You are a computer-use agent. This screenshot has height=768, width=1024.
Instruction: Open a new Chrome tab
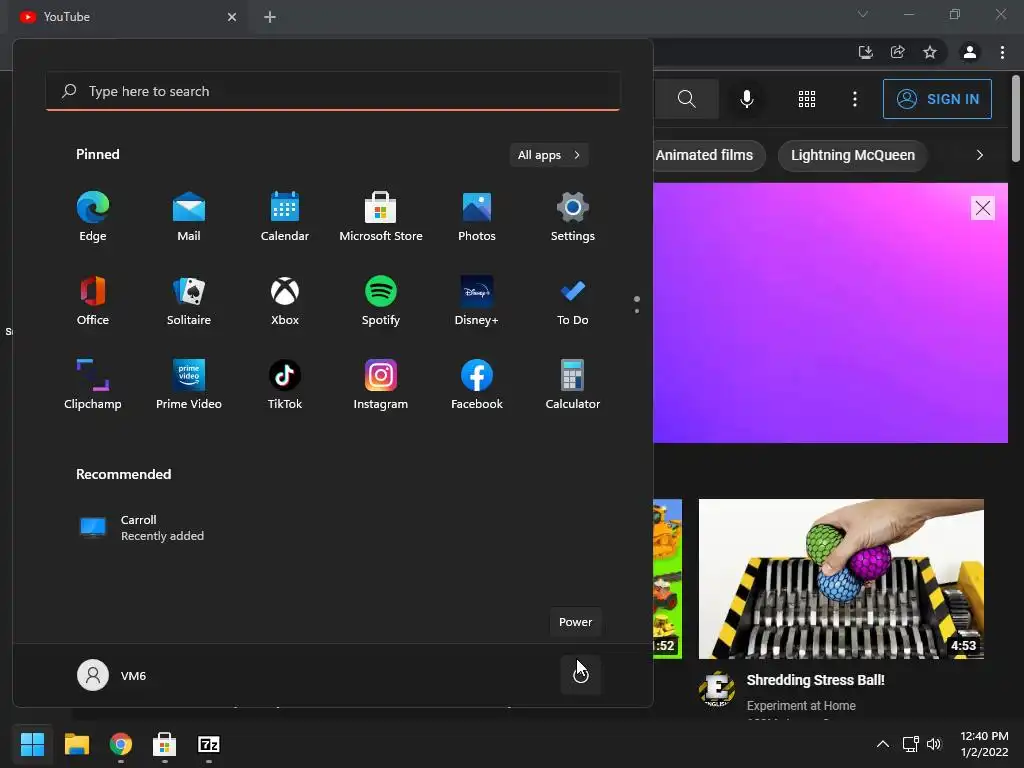point(270,17)
